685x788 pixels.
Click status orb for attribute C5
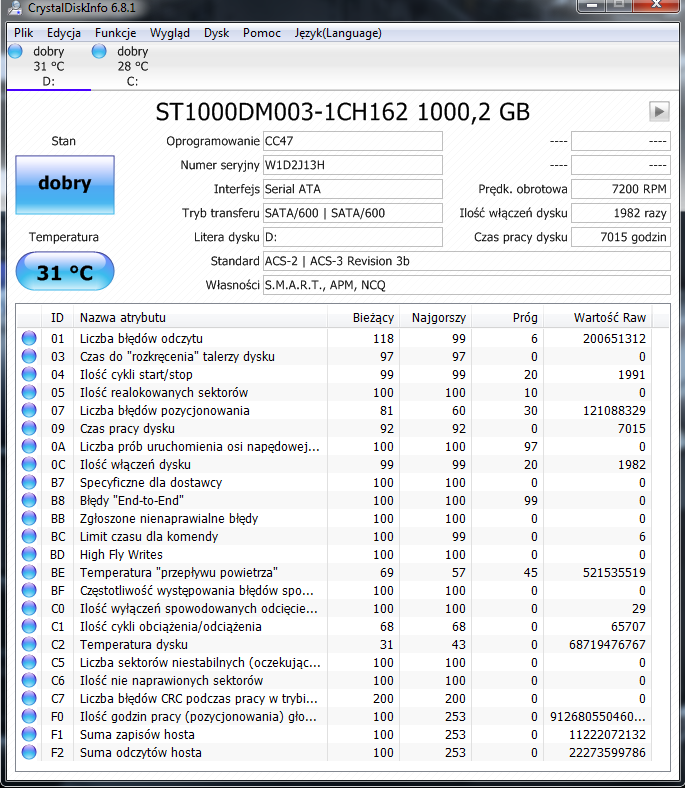click(29, 662)
